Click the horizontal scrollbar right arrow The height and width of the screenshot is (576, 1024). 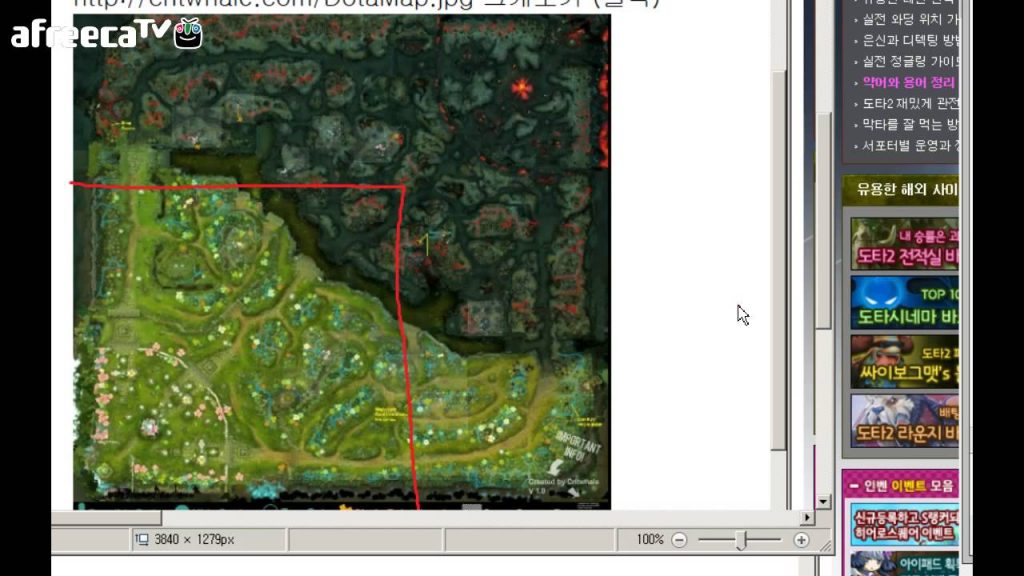click(x=807, y=517)
